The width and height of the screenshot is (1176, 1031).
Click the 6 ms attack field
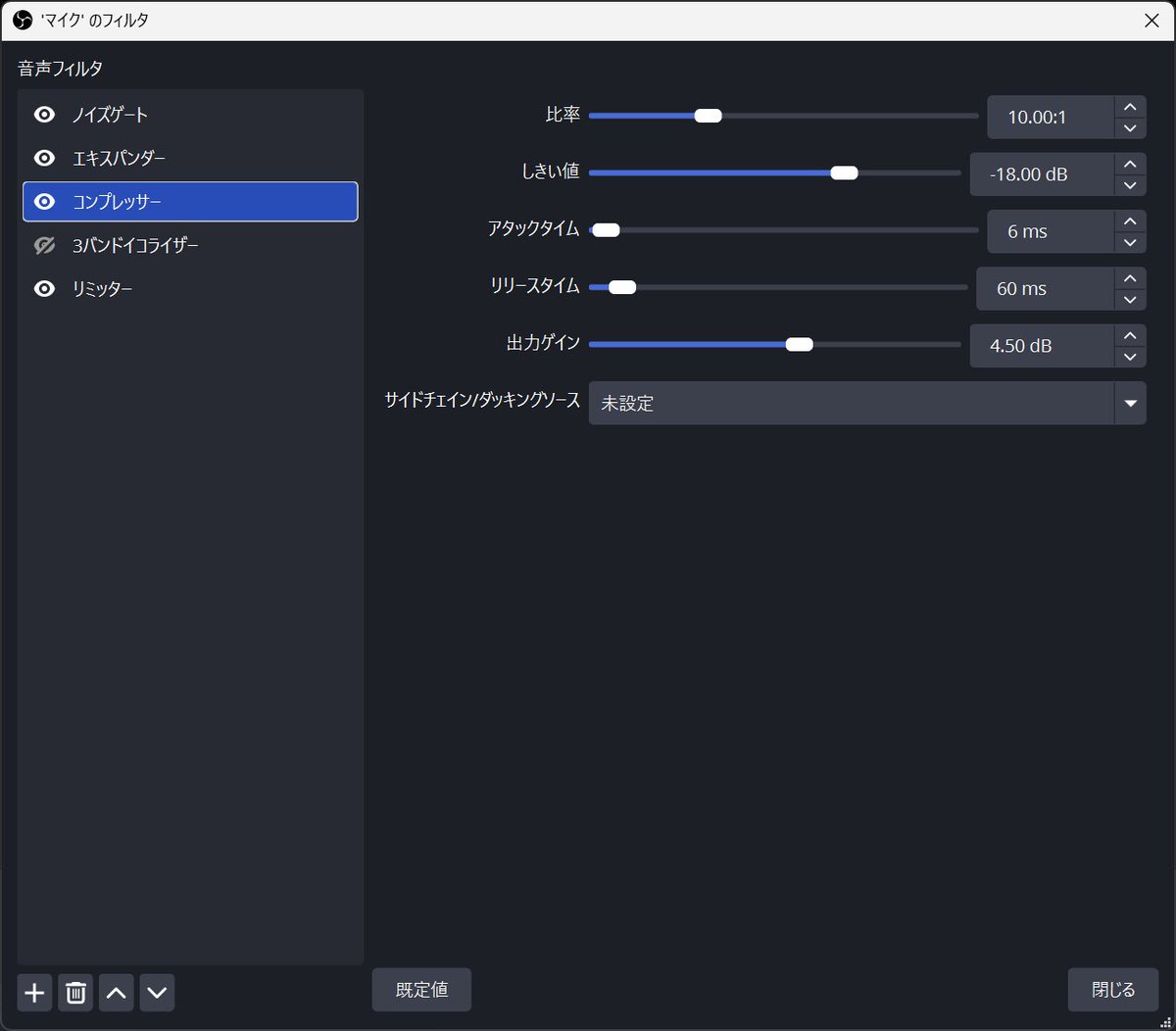coord(1051,231)
